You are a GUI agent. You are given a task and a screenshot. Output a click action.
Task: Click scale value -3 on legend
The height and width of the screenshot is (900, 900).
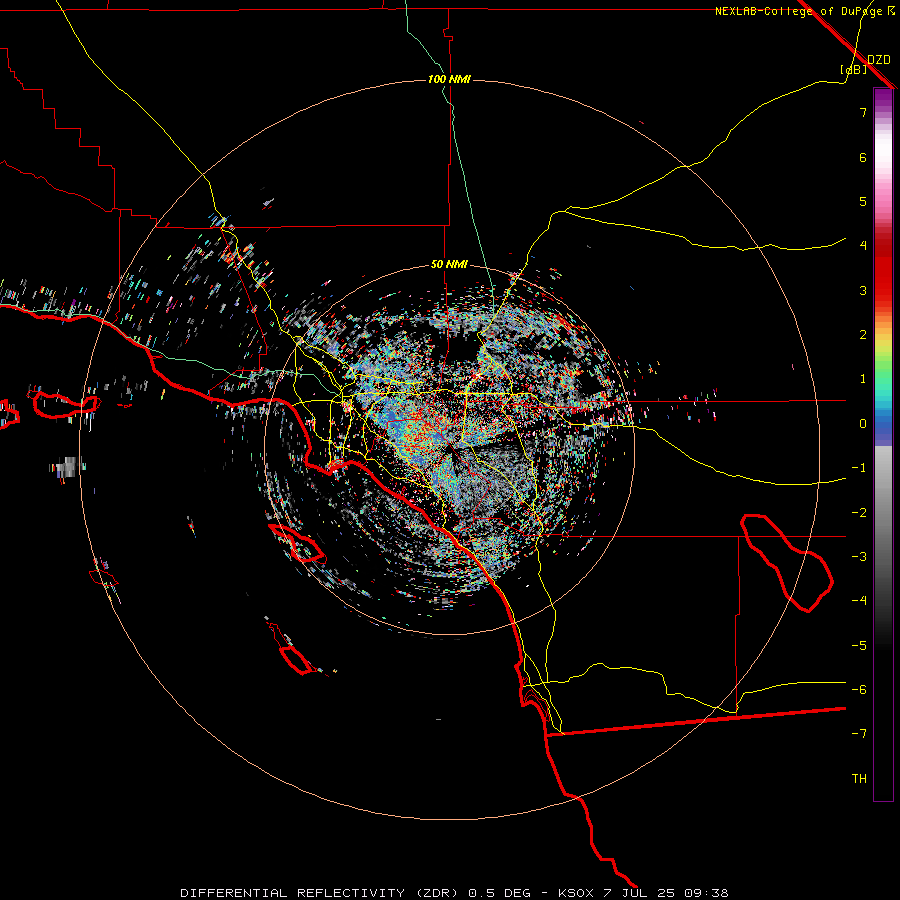click(x=859, y=557)
